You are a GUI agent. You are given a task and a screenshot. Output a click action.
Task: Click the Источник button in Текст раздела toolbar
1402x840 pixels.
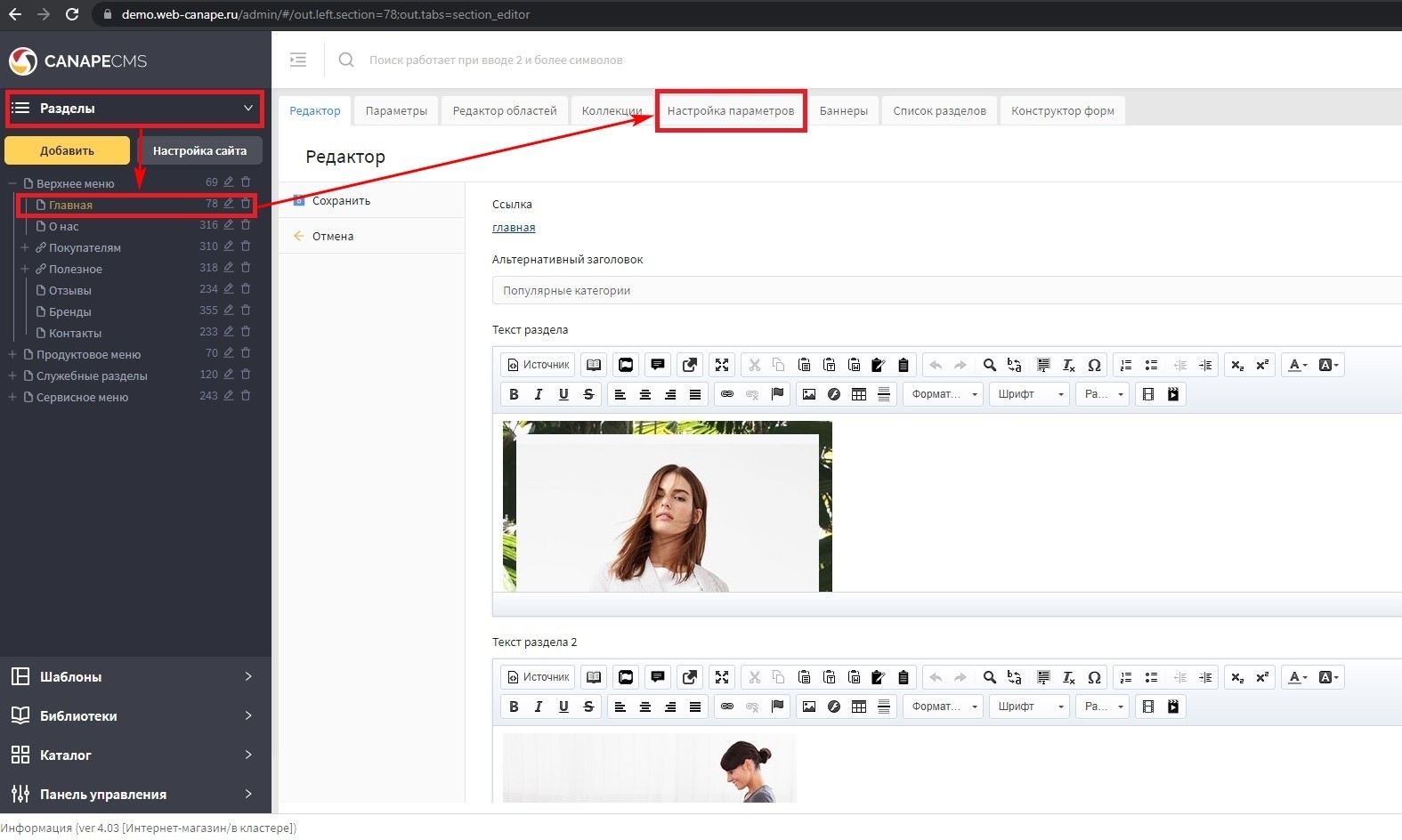(538, 365)
